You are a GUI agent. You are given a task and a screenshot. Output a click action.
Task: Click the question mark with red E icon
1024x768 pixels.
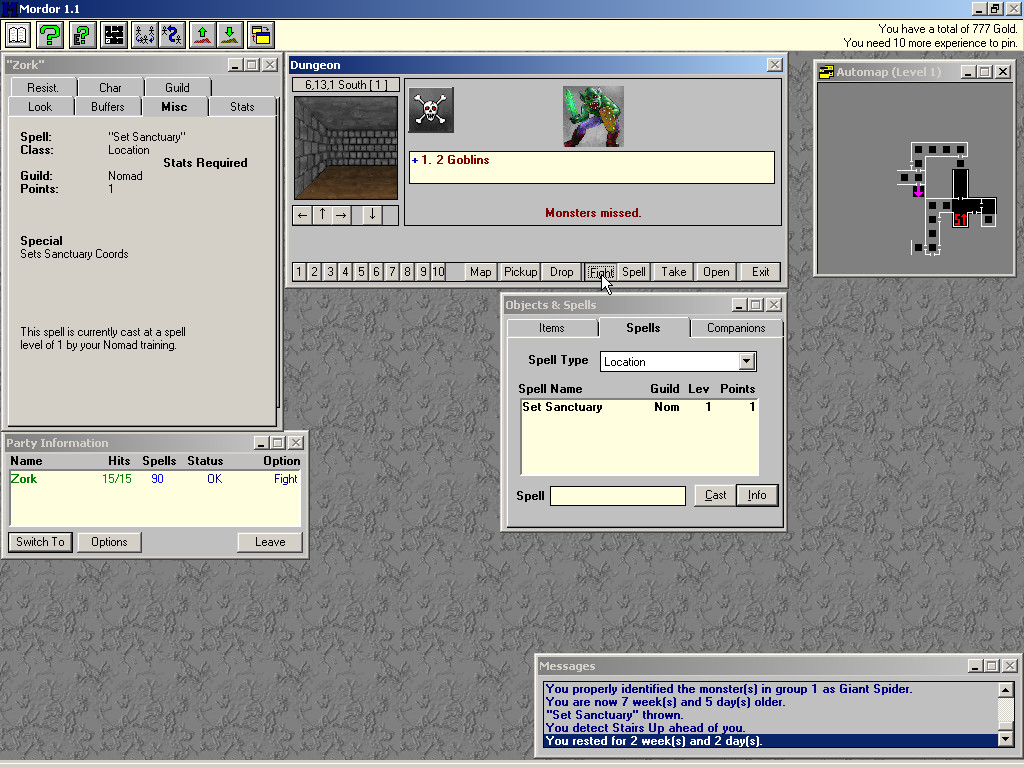82,35
